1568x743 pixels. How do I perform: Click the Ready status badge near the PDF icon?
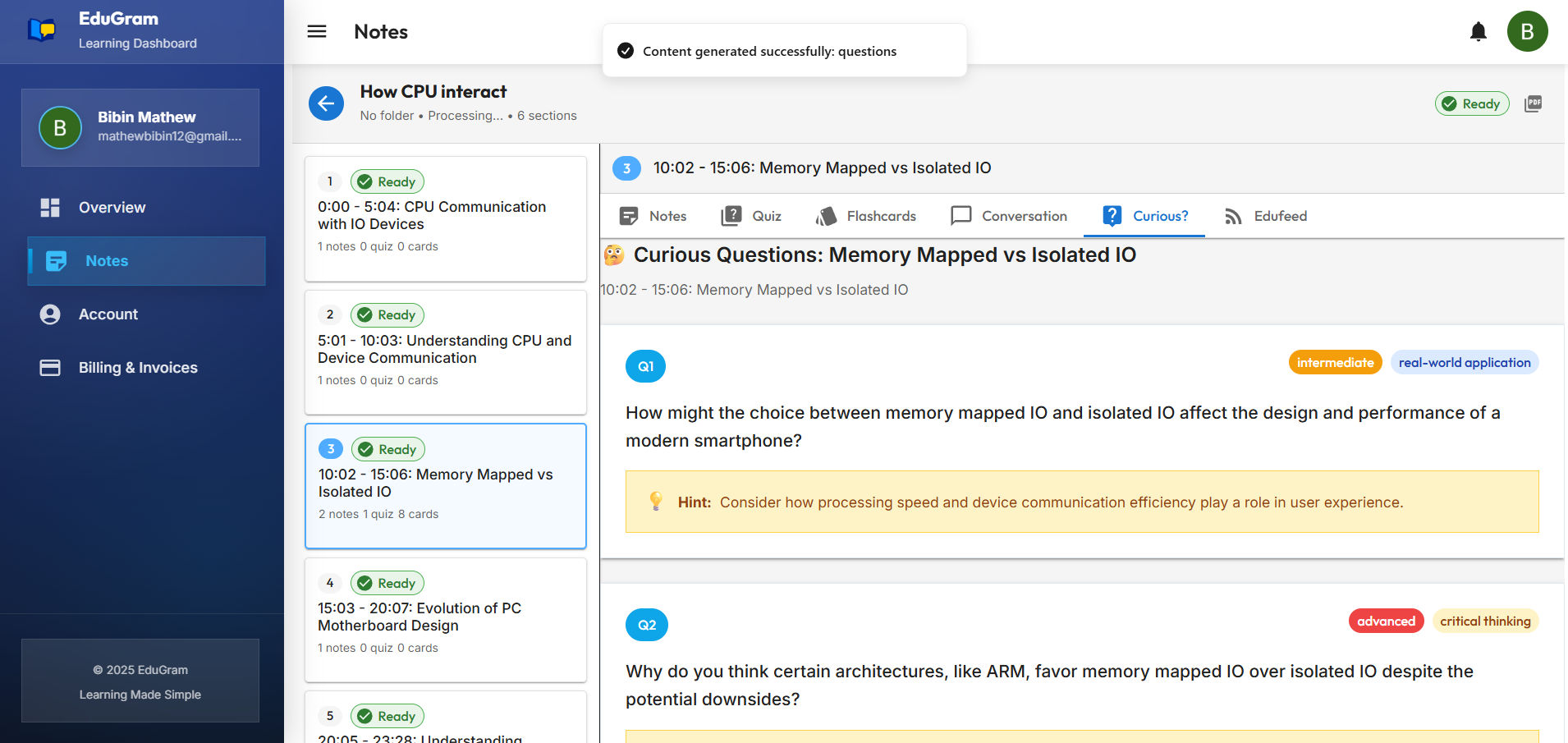click(x=1472, y=103)
